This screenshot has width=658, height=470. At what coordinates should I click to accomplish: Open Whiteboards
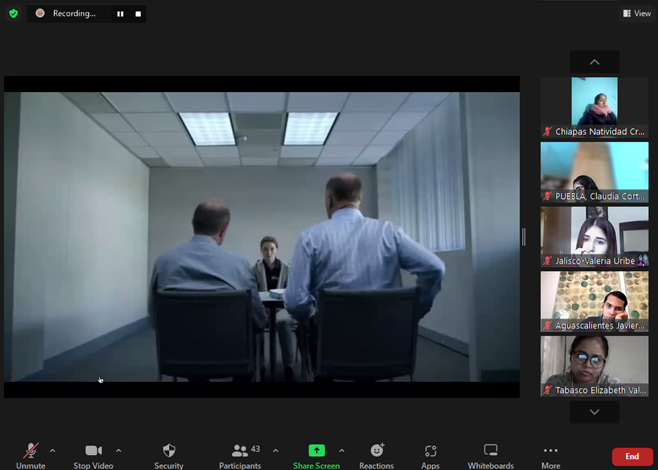pyautogui.click(x=491, y=456)
